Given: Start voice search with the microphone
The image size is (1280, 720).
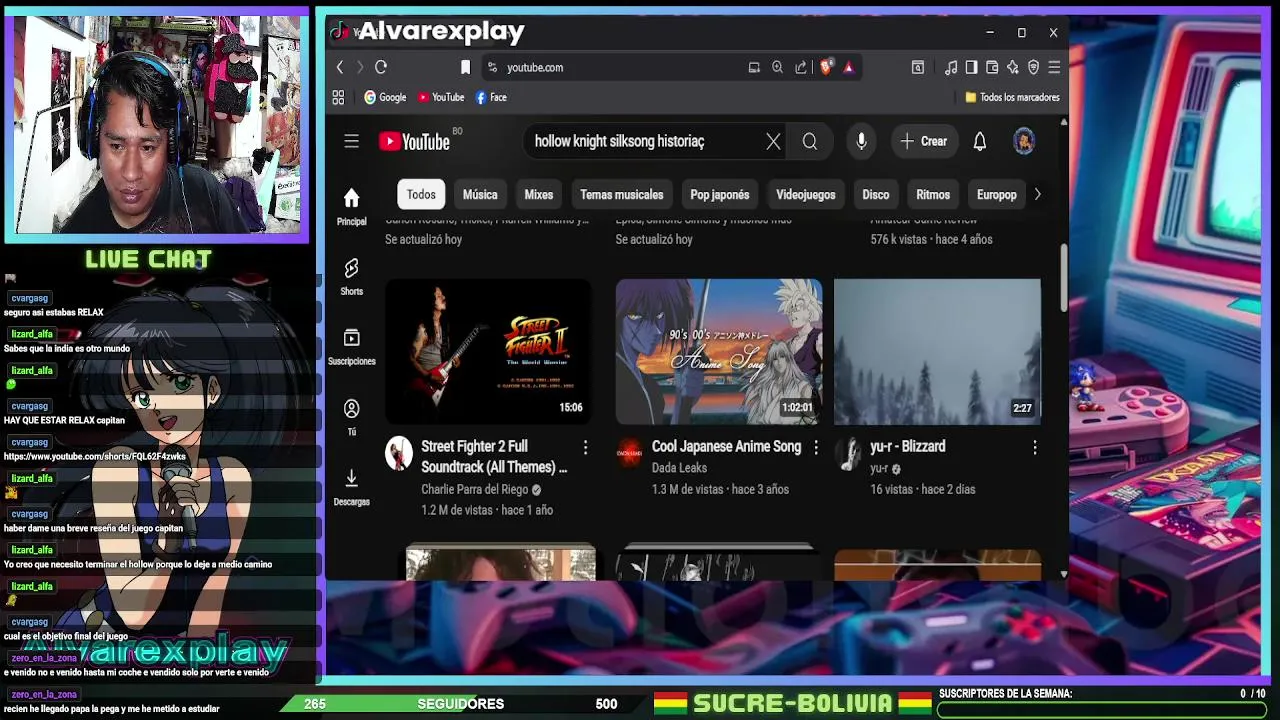Looking at the screenshot, I should point(861,142).
